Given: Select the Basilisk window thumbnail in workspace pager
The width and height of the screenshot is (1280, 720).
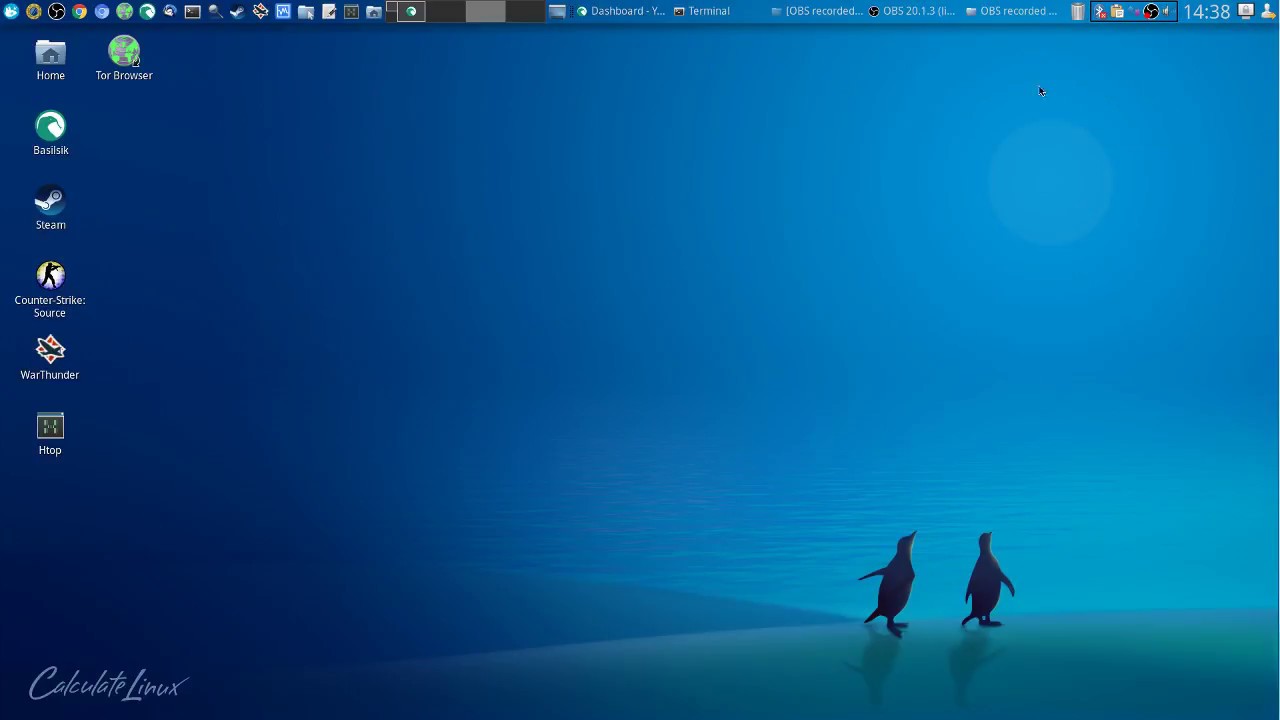Looking at the screenshot, I should tap(411, 11).
